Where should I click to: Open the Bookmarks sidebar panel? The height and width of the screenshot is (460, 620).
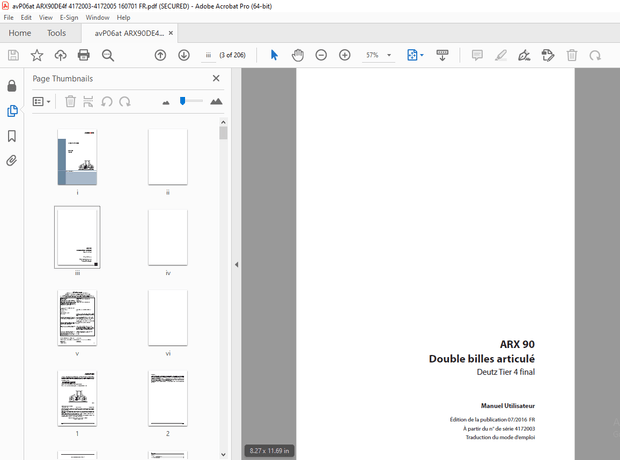(x=12, y=136)
